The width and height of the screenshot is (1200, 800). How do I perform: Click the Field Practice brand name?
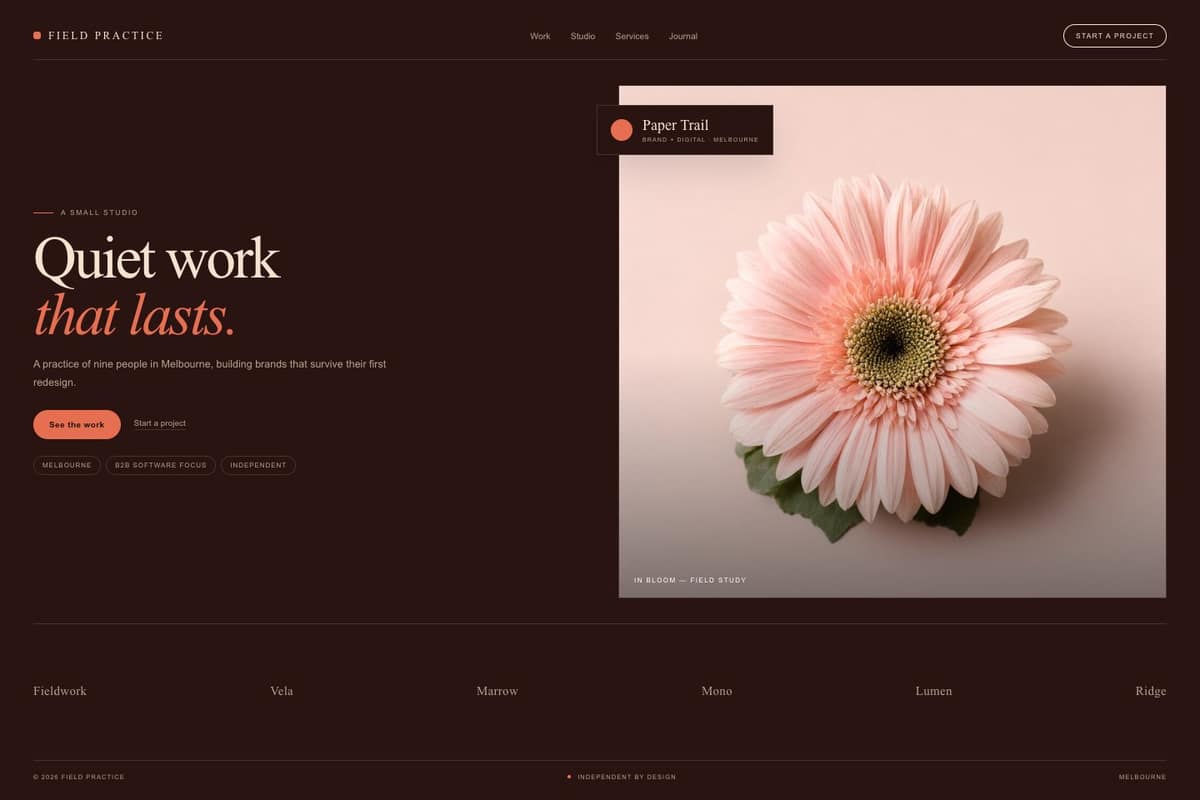coord(106,35)
